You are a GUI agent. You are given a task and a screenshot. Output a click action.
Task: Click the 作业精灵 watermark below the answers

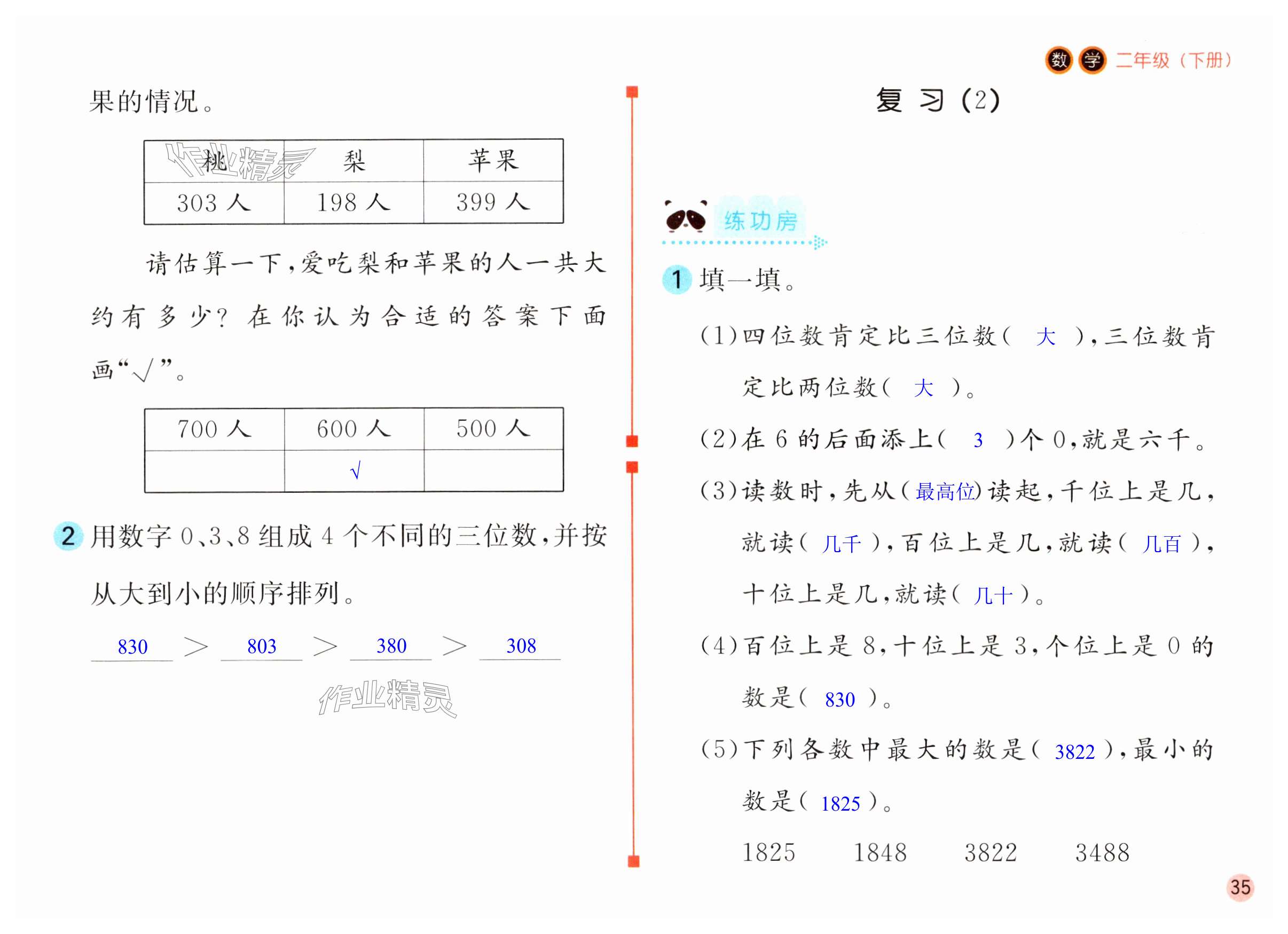pyautogui.click(x=387, y=698)
